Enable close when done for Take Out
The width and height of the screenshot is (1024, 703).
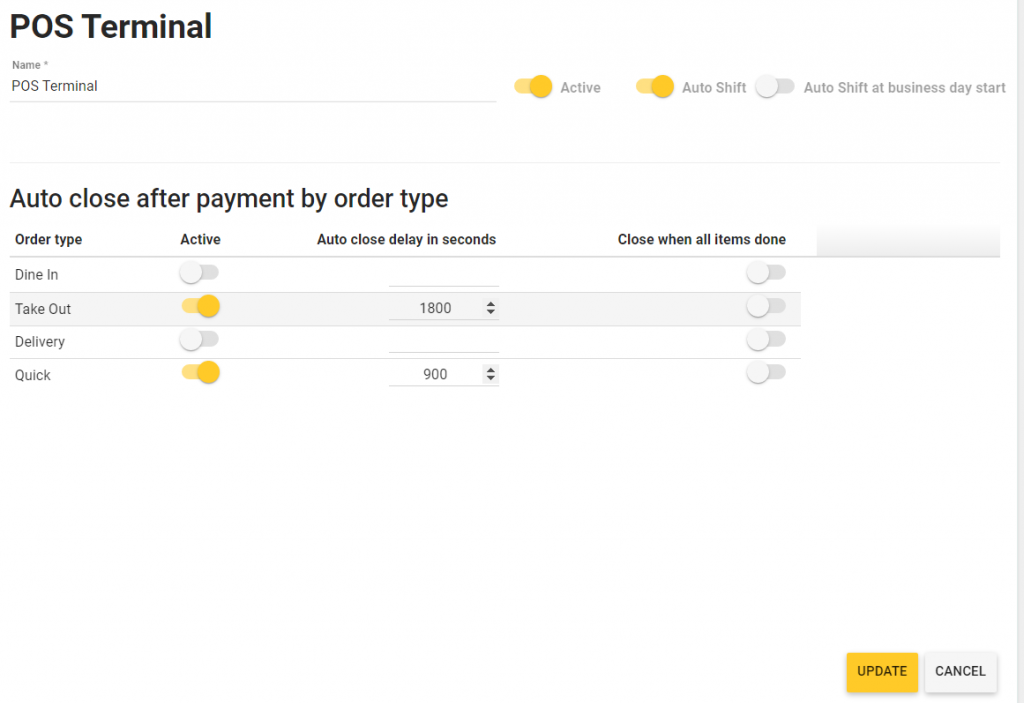pyautogui.click(x=766, y=306)
